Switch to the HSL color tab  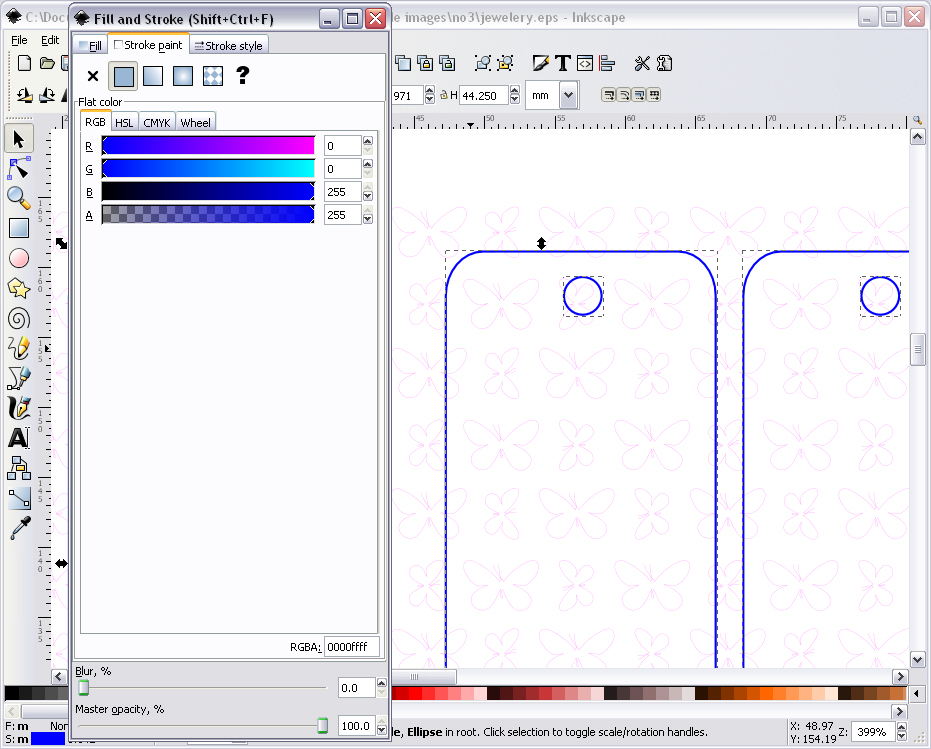pos(124,122)
